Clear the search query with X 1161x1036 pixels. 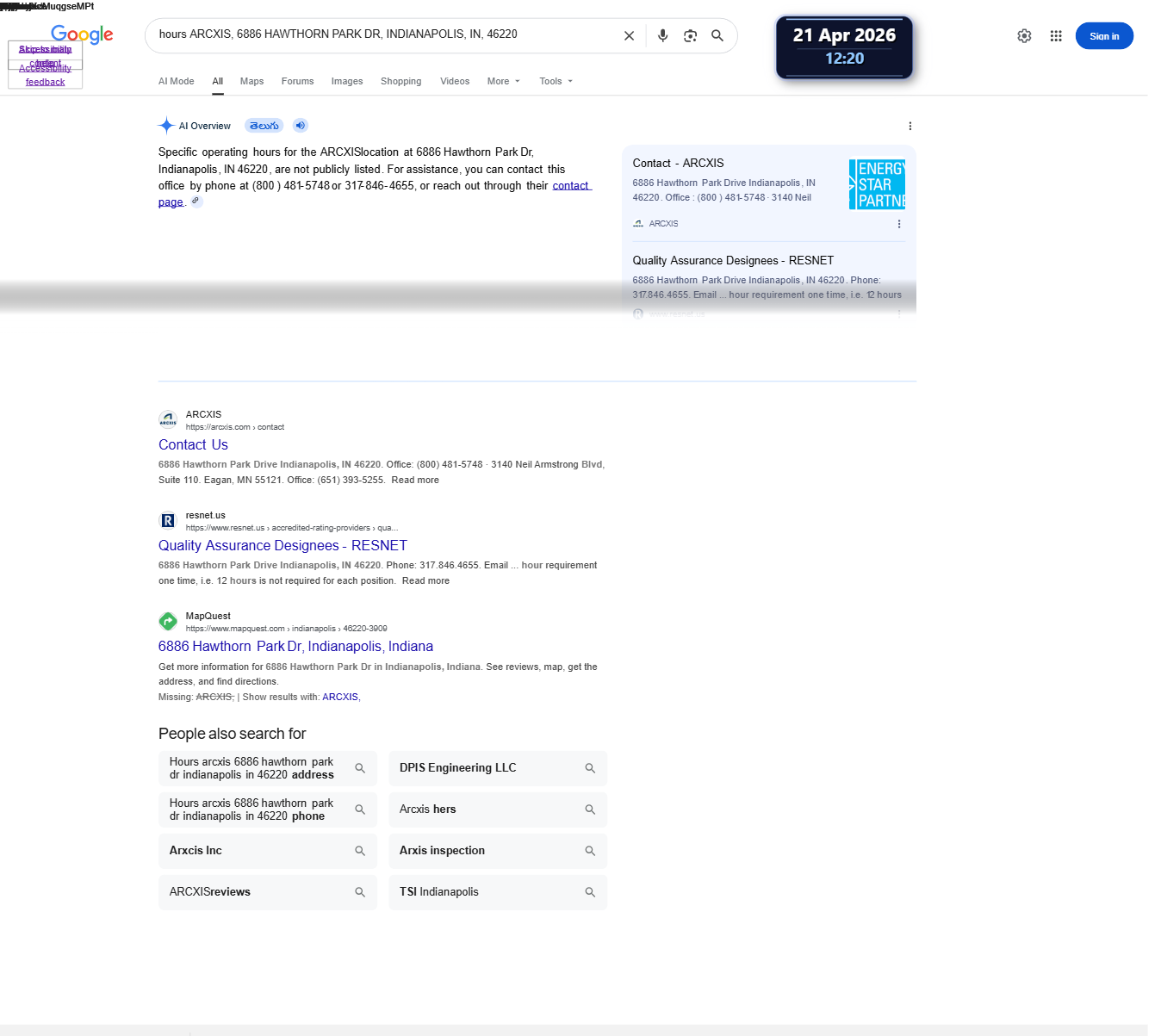629,36
